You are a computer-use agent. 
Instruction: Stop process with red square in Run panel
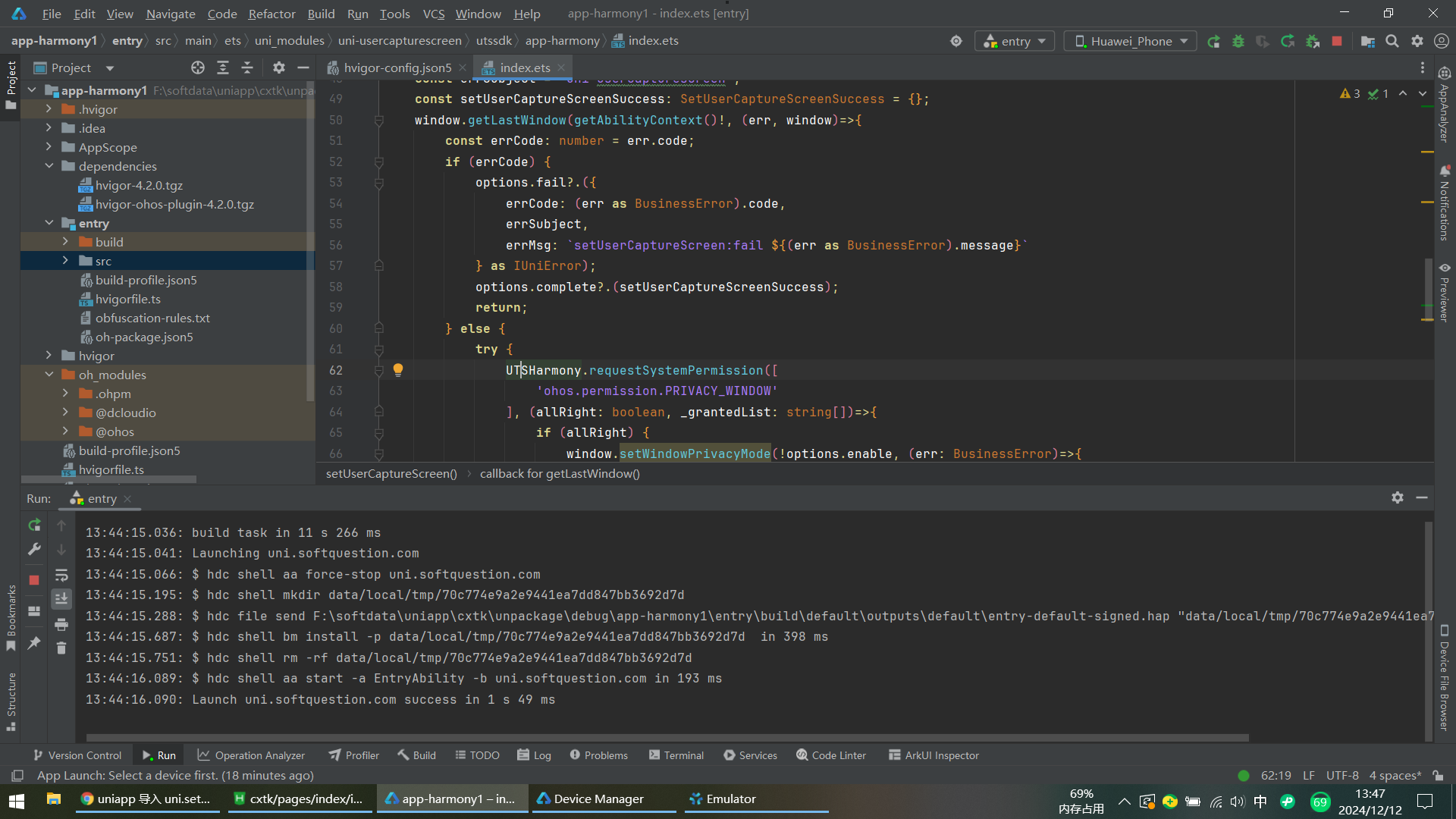coord(34,580)
